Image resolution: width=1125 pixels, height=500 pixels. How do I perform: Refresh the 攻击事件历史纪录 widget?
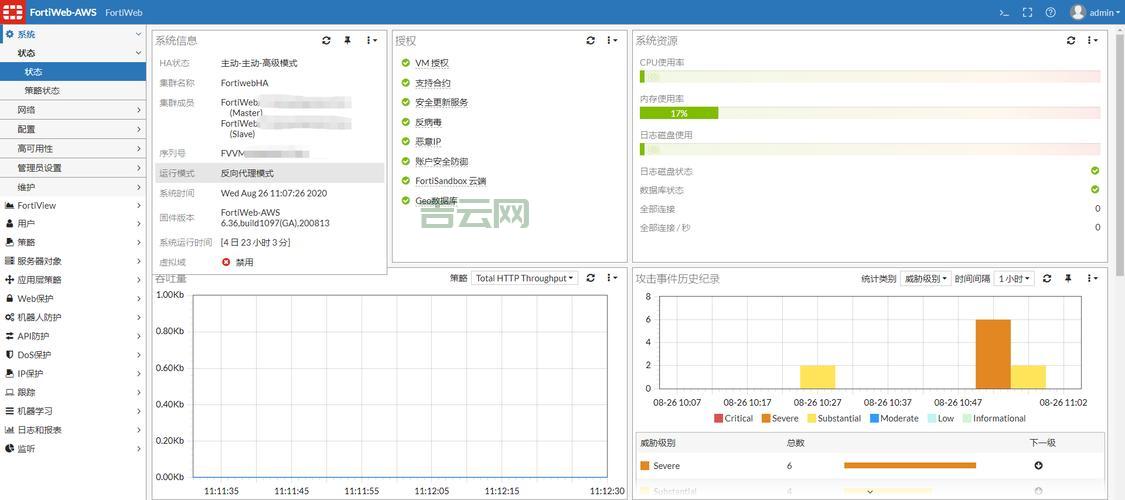tap(1047, 279)
